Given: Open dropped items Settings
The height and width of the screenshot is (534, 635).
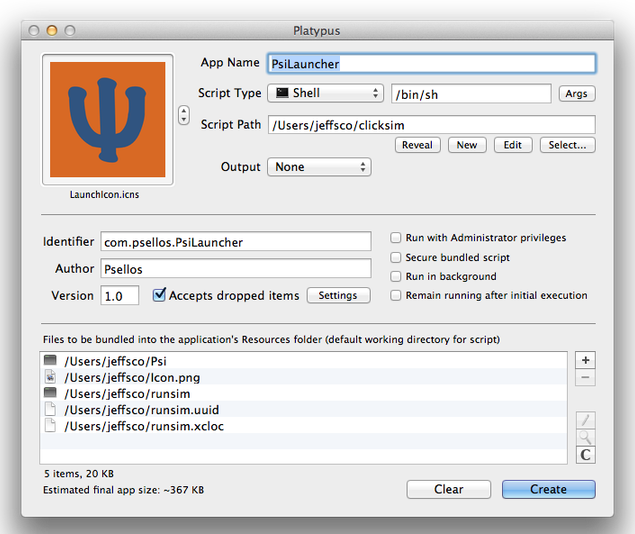Looking at the screenshot, I should 338,296.
